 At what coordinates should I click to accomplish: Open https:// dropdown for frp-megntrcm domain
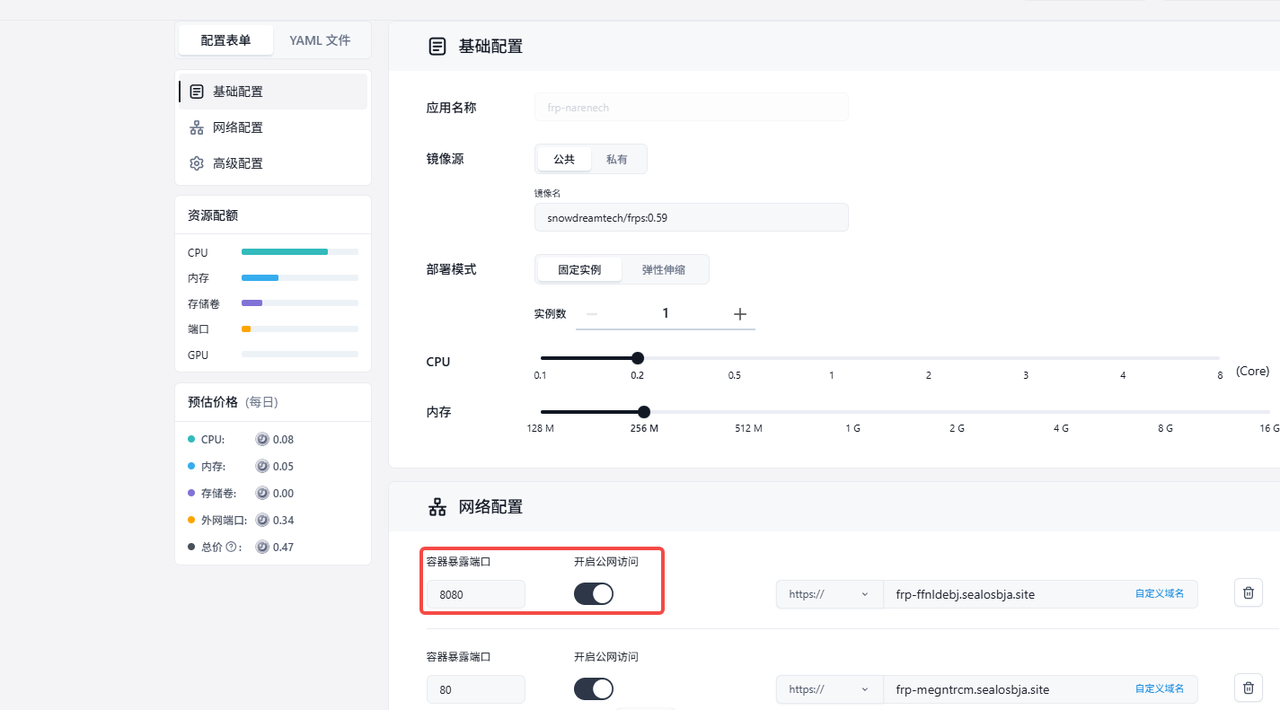[x=829, y=689]
